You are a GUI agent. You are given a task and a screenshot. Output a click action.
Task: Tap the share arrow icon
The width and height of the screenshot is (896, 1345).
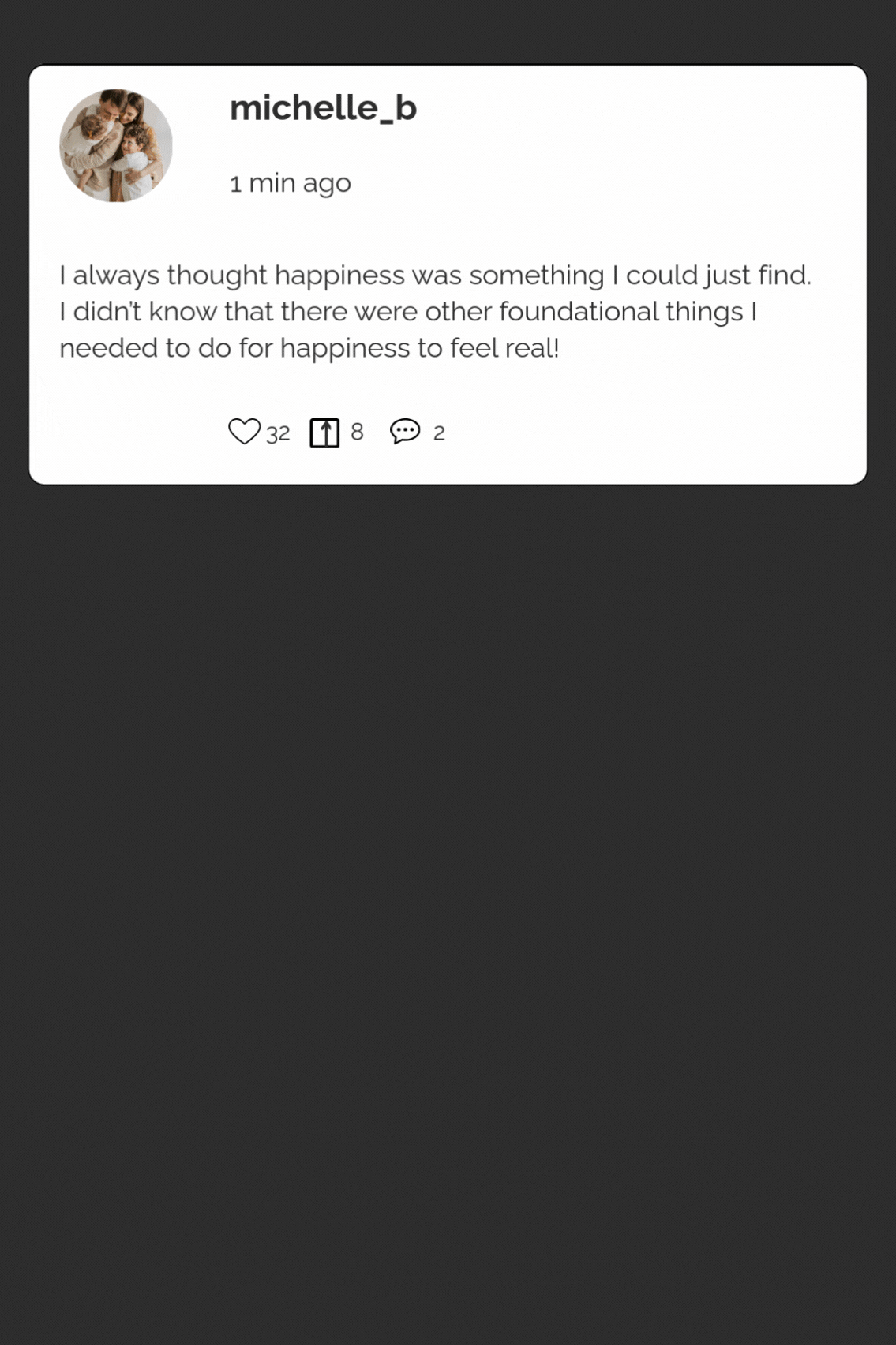click(x=324, y=433)
